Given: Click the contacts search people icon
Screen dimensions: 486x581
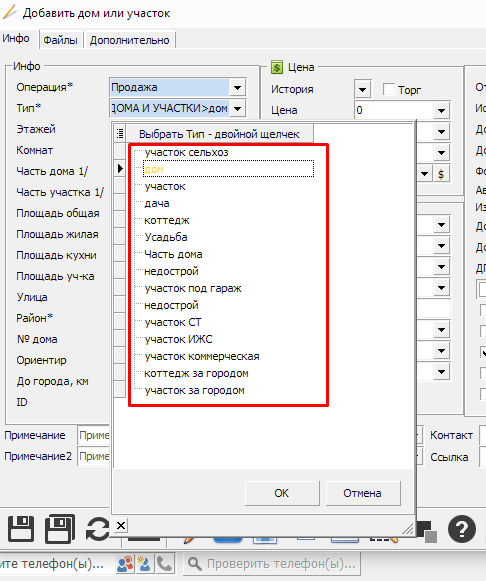Looking at the screenshot, I should click(x=125, y=564).
